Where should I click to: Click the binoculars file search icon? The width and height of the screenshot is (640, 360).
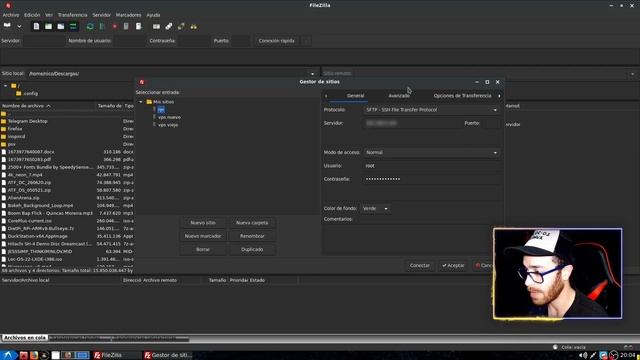click(193, 27)
